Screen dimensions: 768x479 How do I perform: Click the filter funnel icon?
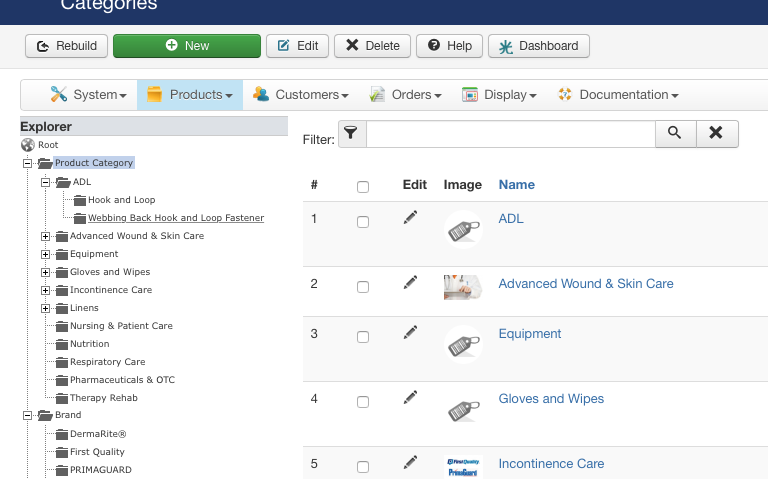[351, 133]
